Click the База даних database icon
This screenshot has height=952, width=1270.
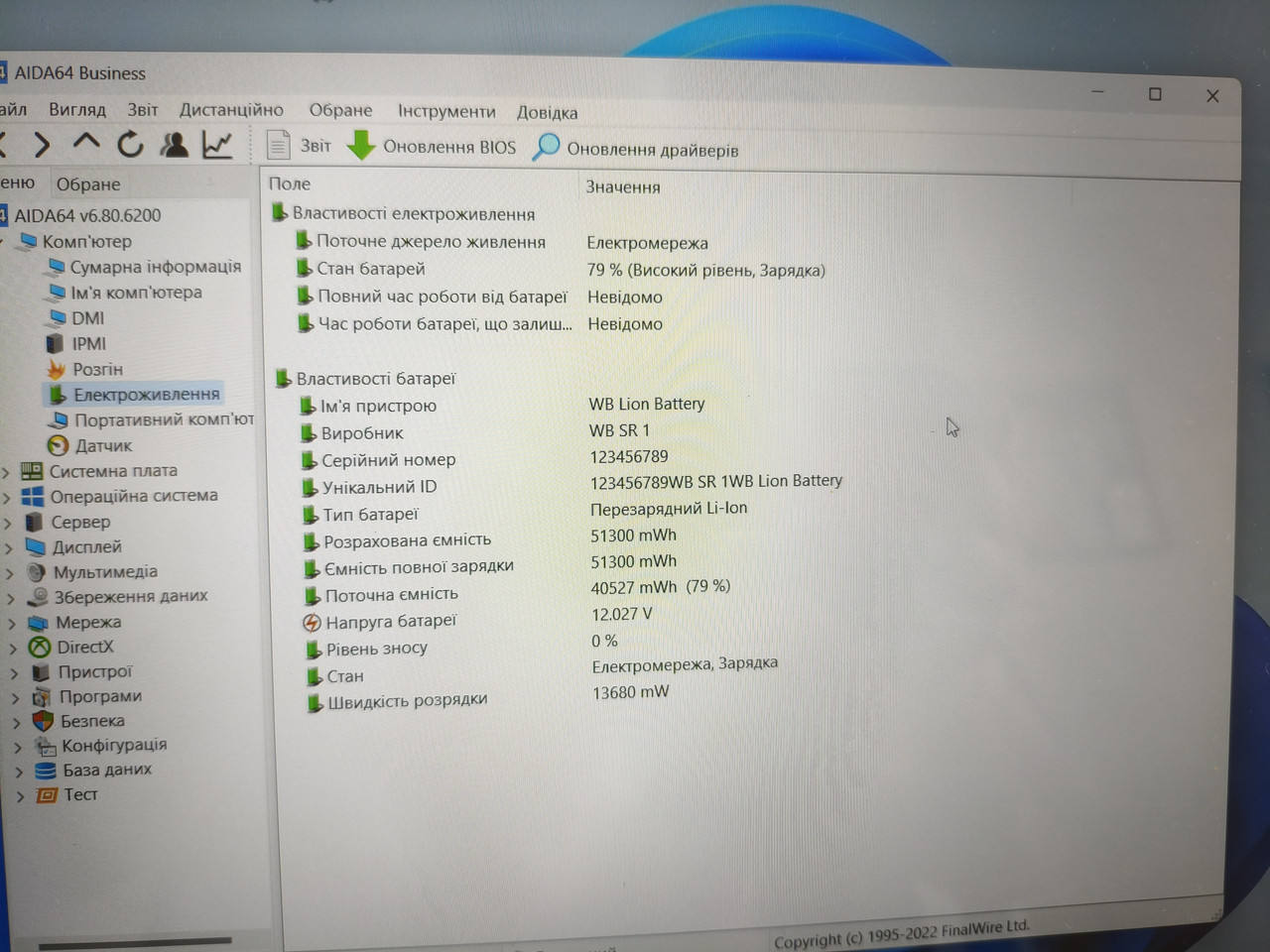point(46,770)
